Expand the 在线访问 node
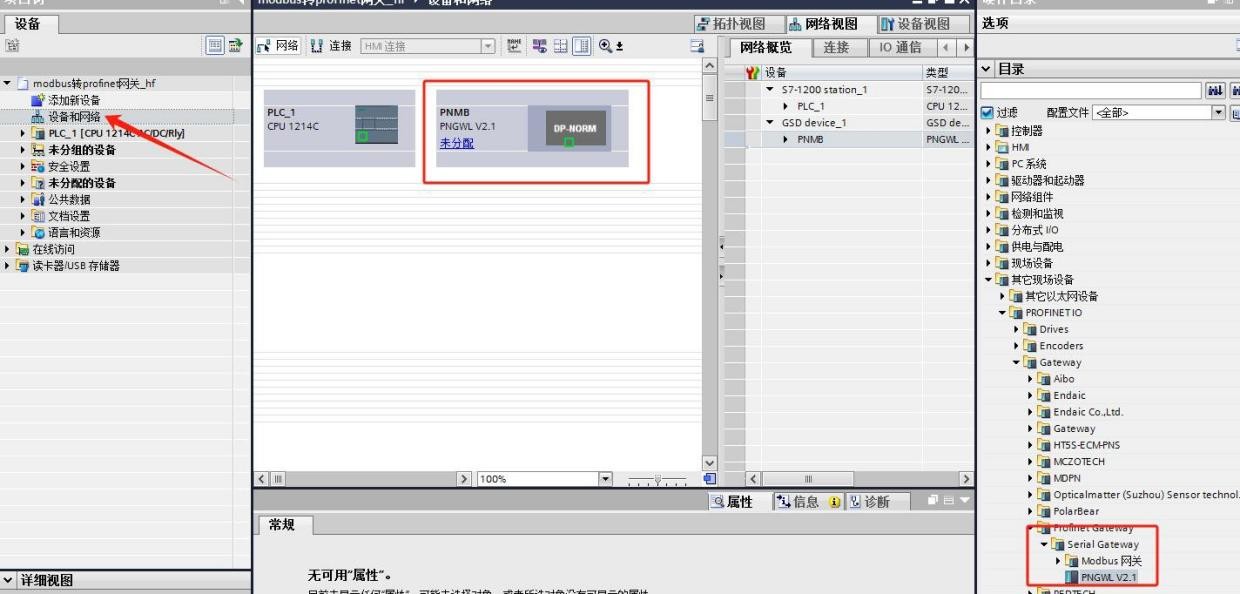The width and height of the screenshot is (1240, 594). 8,249
